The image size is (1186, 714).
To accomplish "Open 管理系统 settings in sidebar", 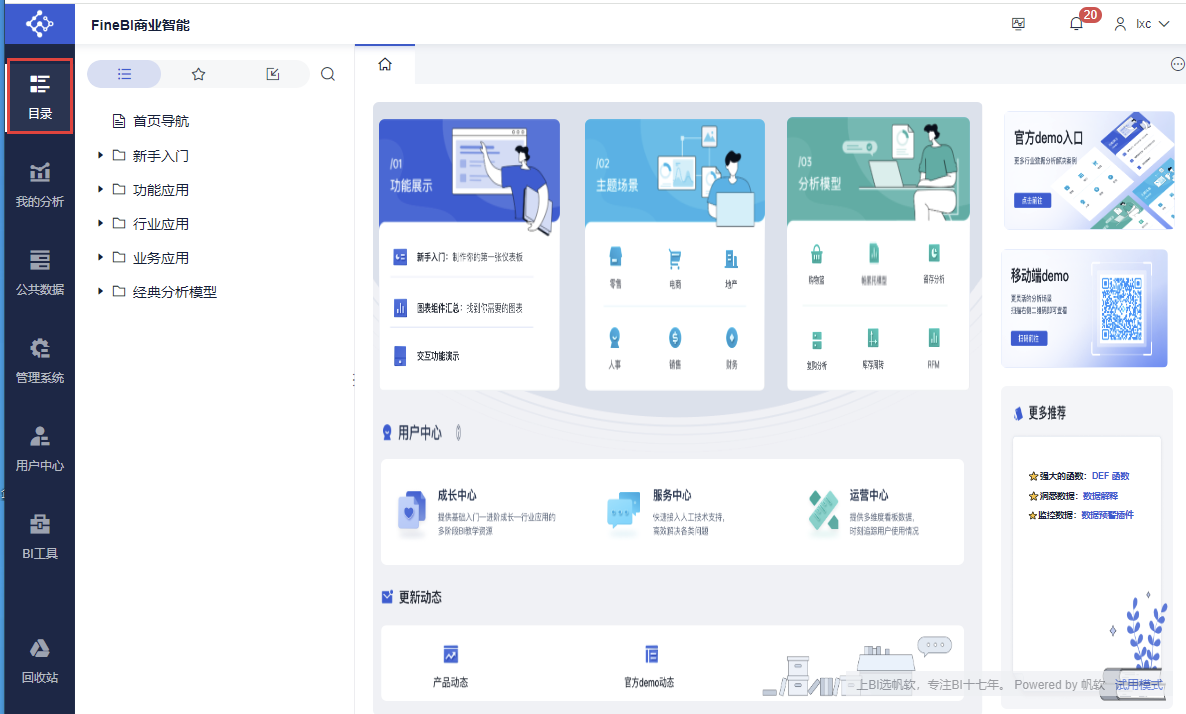I will (40, 362).
